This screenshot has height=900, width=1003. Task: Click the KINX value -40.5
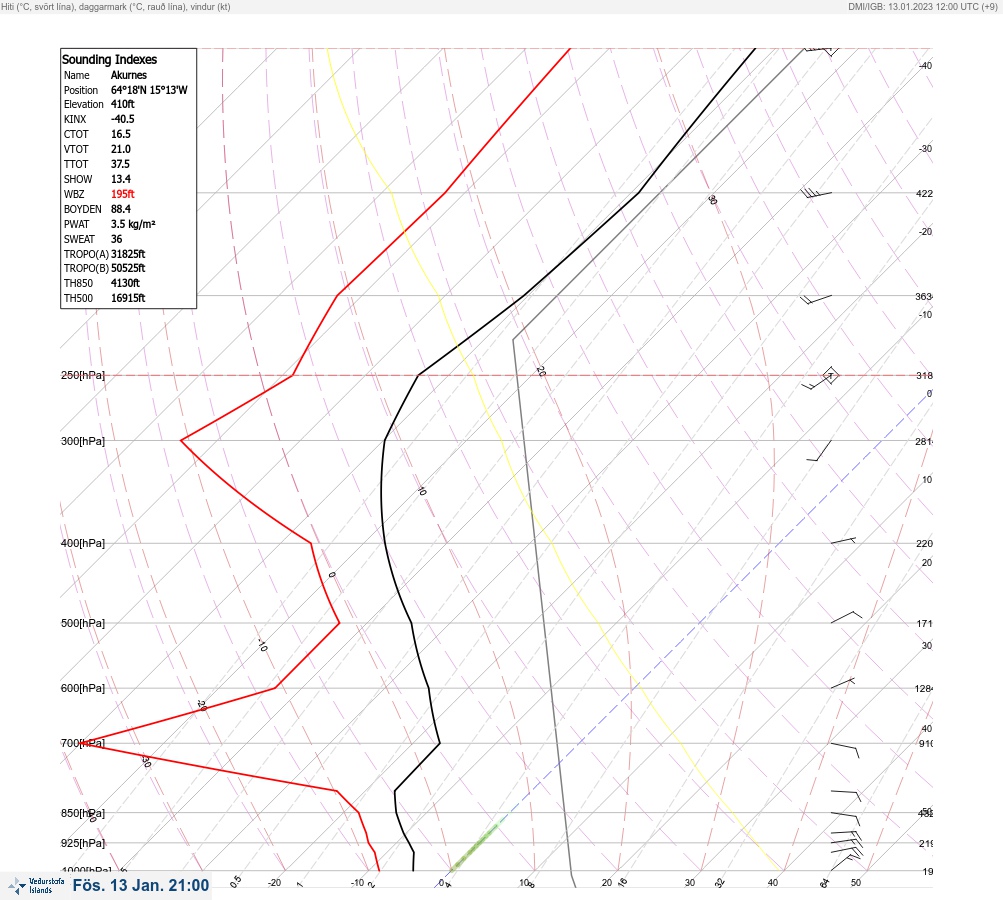[x=122, y=119]
